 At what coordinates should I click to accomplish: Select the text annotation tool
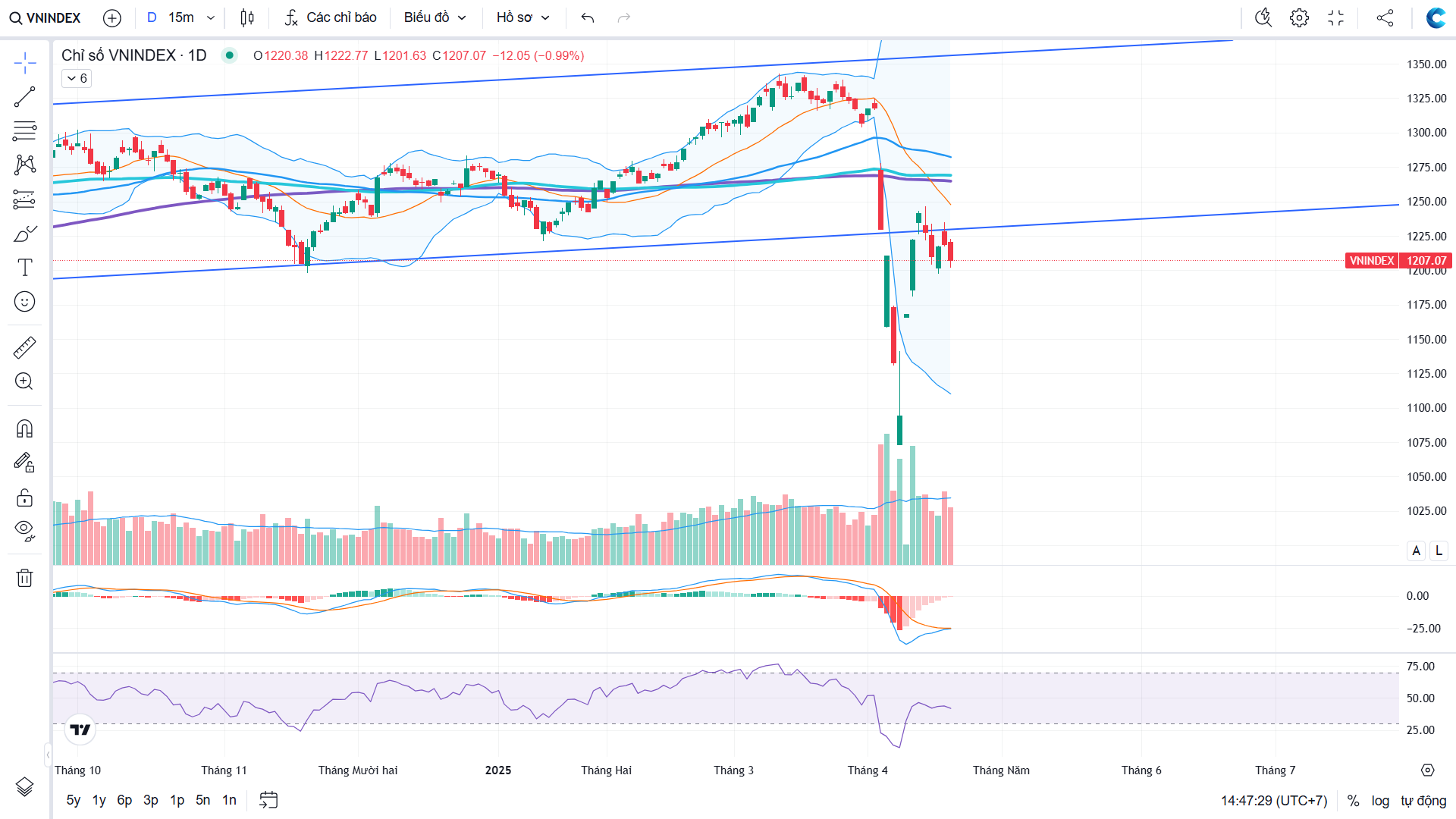tap(24, 268)
